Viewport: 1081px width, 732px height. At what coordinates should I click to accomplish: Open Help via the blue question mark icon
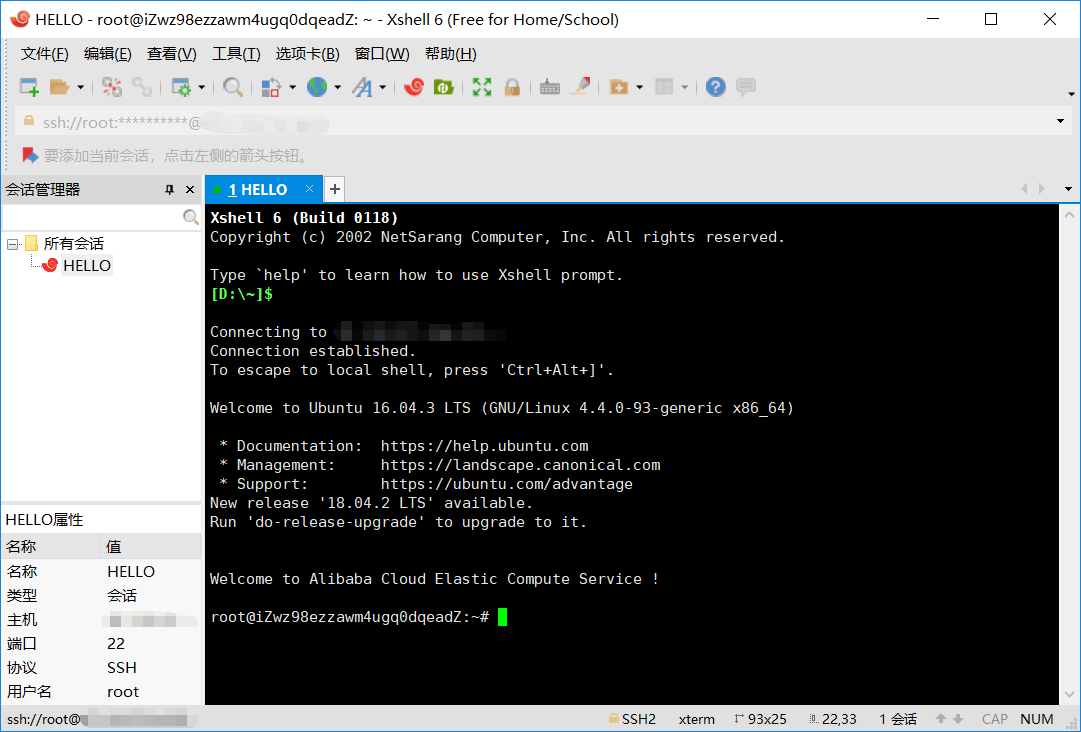pos(716,87)
